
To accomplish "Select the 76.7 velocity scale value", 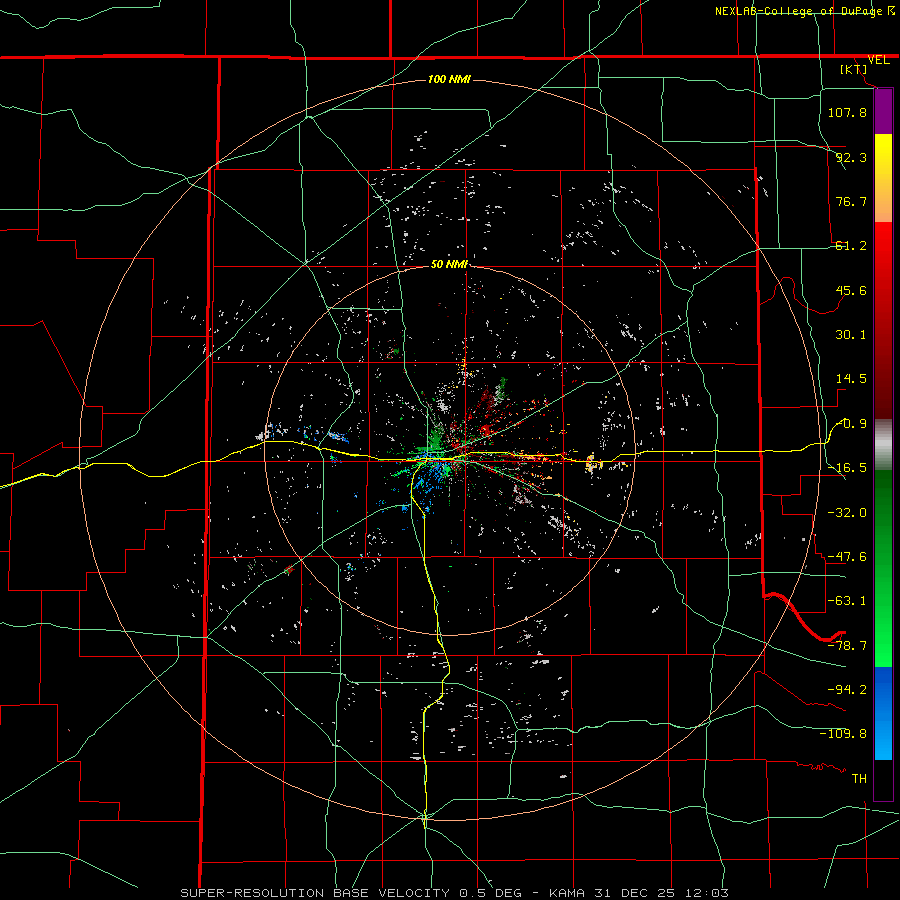I will [851, 201].
